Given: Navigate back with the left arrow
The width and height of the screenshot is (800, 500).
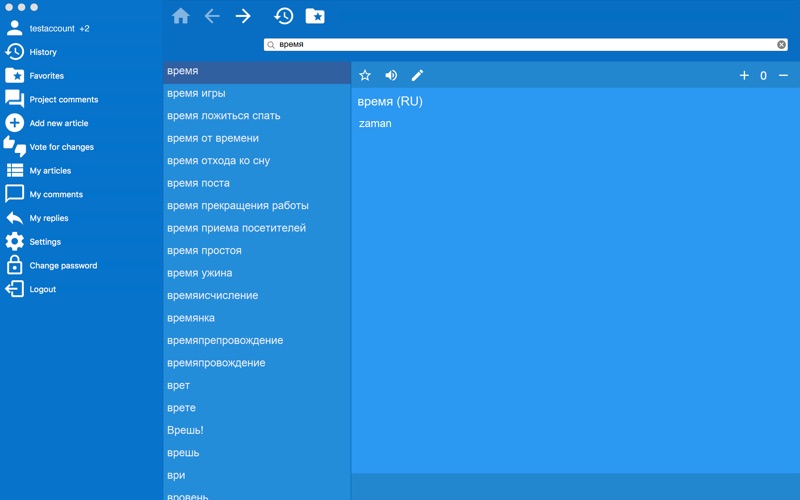Looking at the screenshot, I should click(x=212, y=16).
